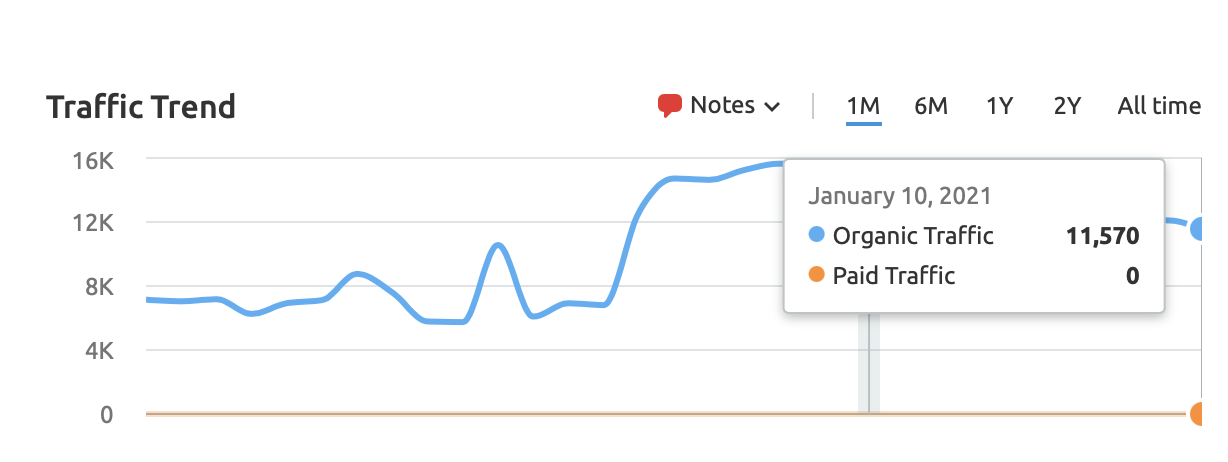Image resolution: width=1228 pixels, height=462 pixels.
Task: Show the 2Y traffic range
Action: [x=1067, y=106]
